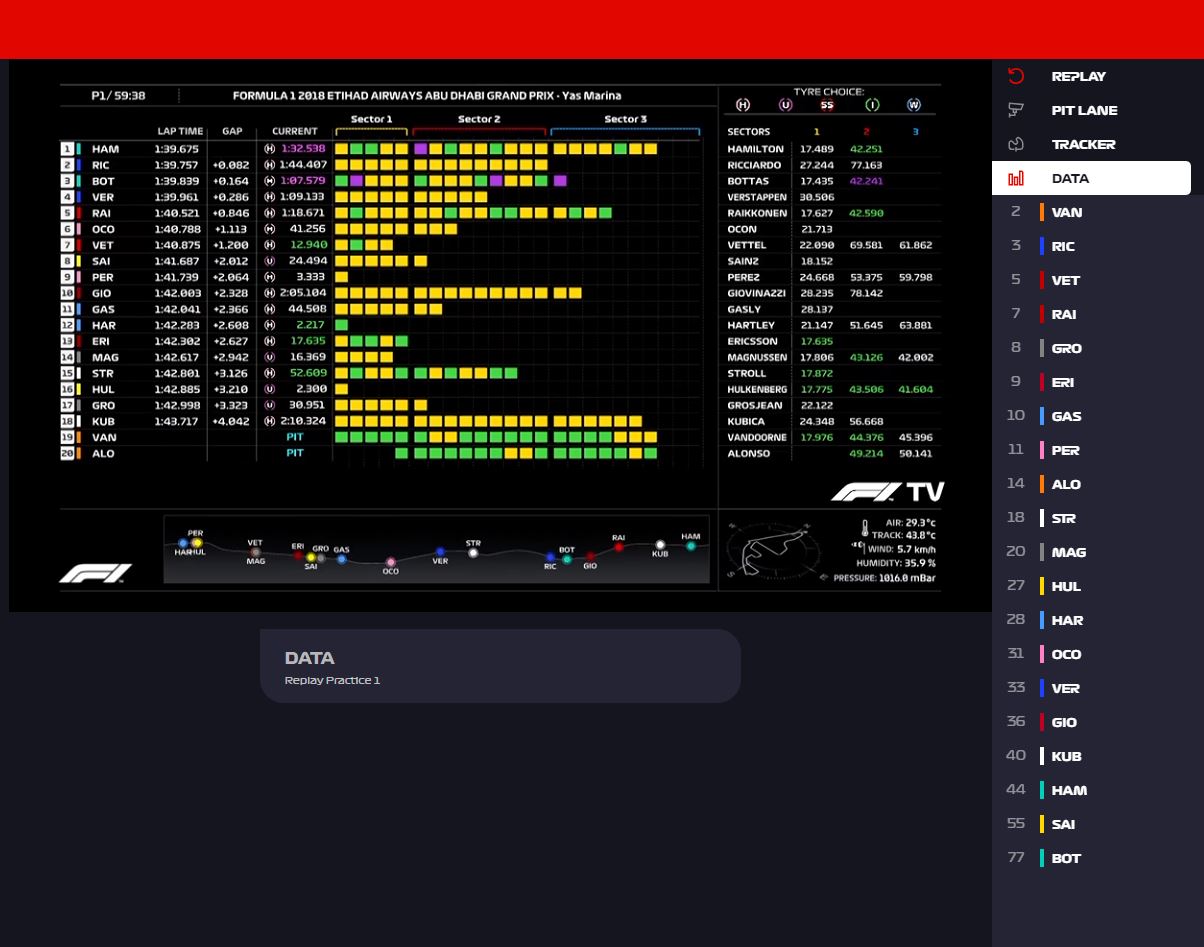Click the RAI marker dot on the track strip
This screenshot has height=947, width=1204.
(618, 547)
